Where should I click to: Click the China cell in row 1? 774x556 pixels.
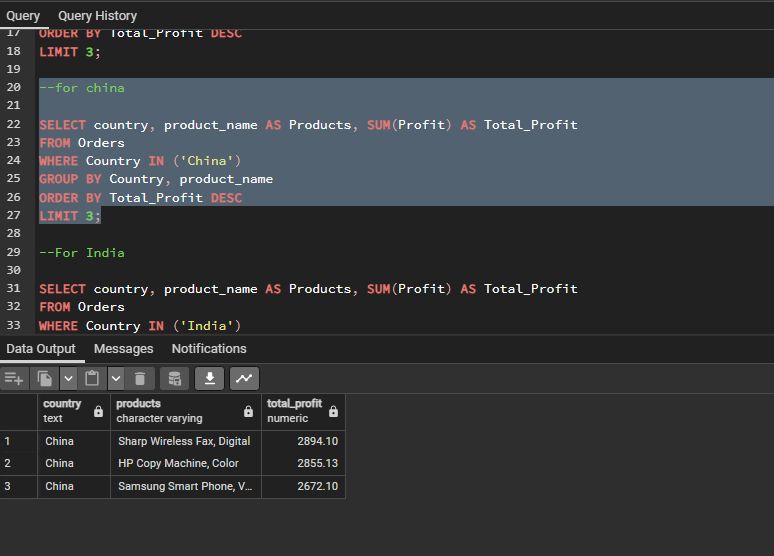74,441
